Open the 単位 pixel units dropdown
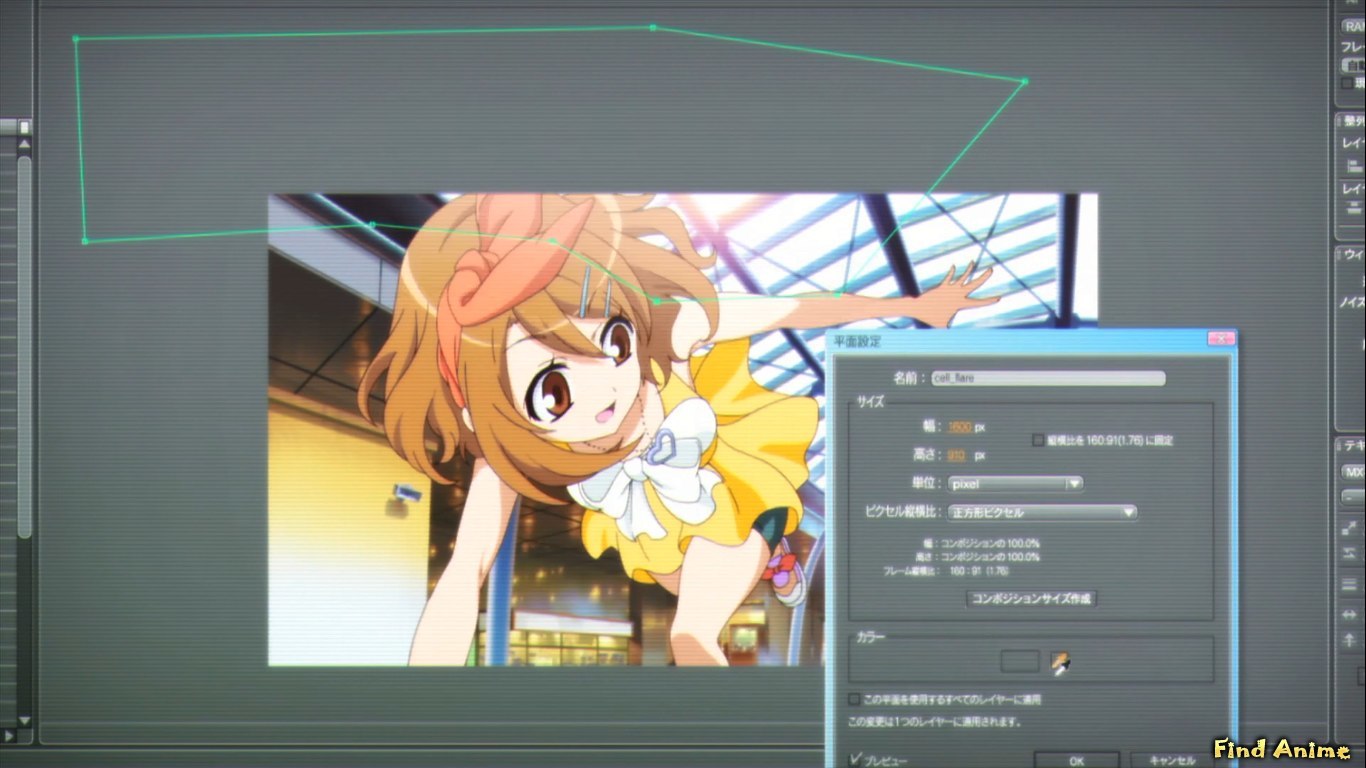This screenshot has width=1366, height=768. [1014, 483]
